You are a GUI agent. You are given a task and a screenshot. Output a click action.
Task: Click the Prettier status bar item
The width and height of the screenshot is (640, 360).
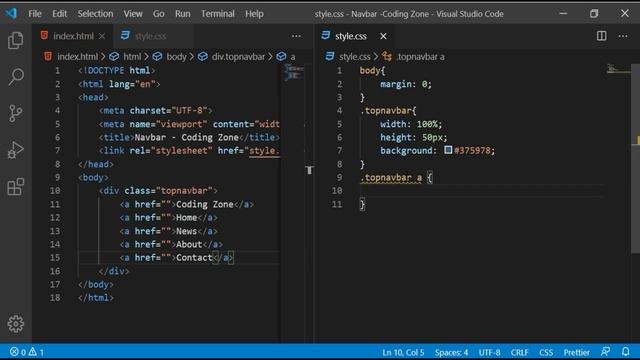coord(576,352)
